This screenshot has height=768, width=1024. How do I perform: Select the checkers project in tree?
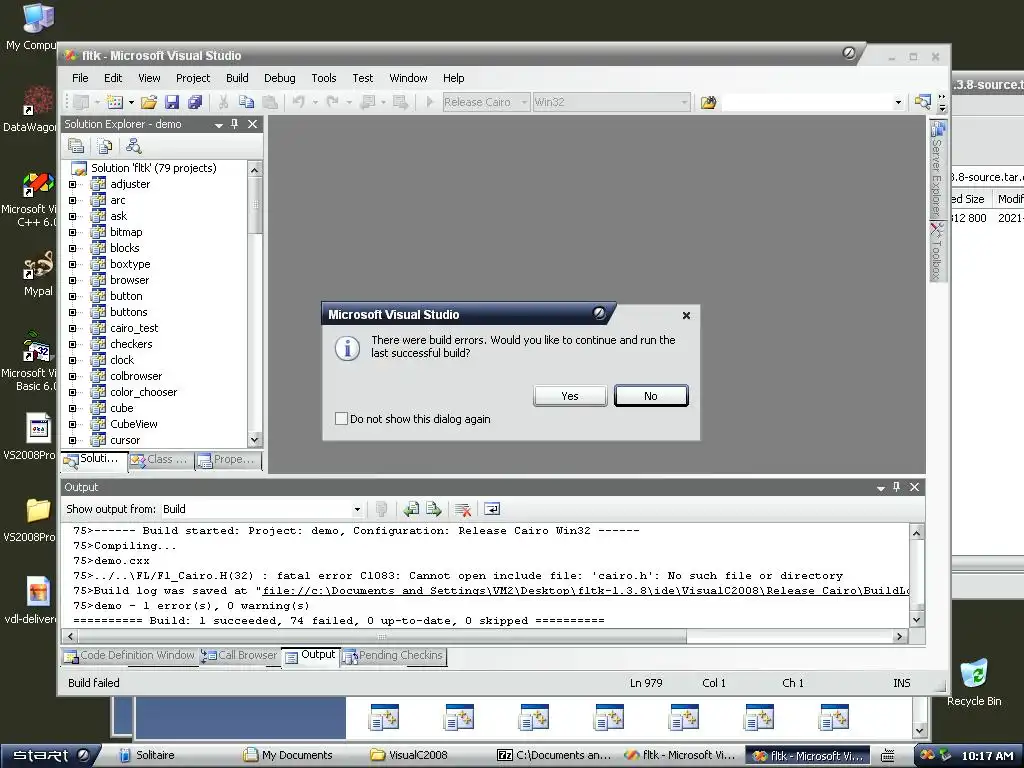click(131, 344)
